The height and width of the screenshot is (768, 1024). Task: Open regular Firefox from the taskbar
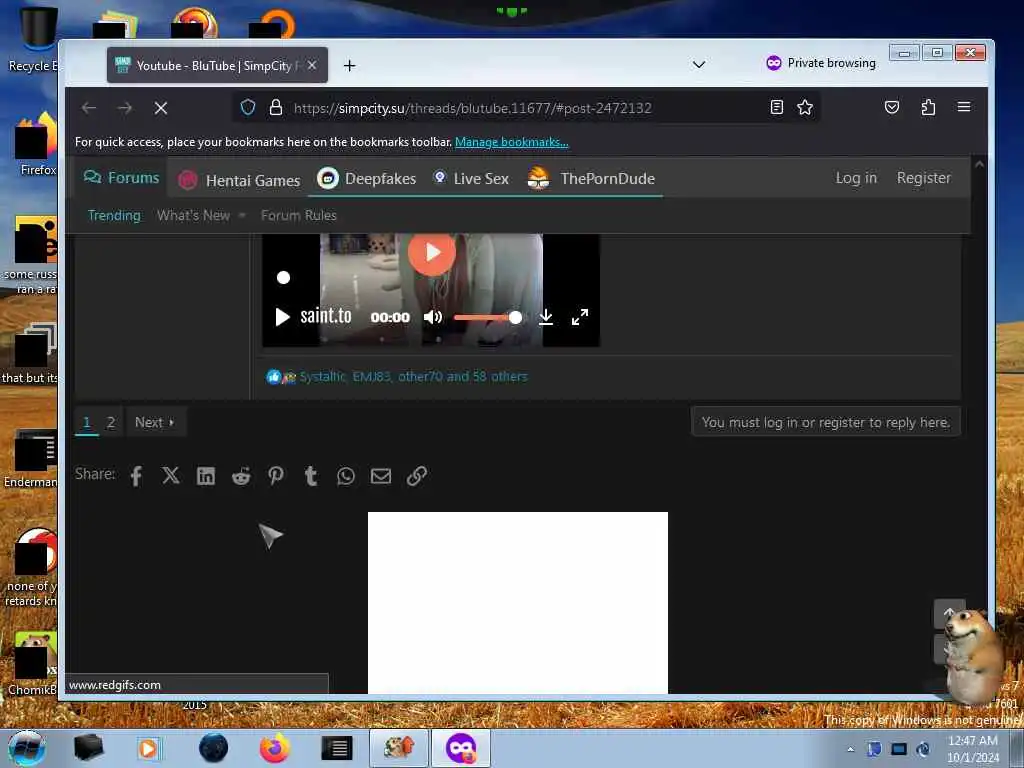[275, 748]
